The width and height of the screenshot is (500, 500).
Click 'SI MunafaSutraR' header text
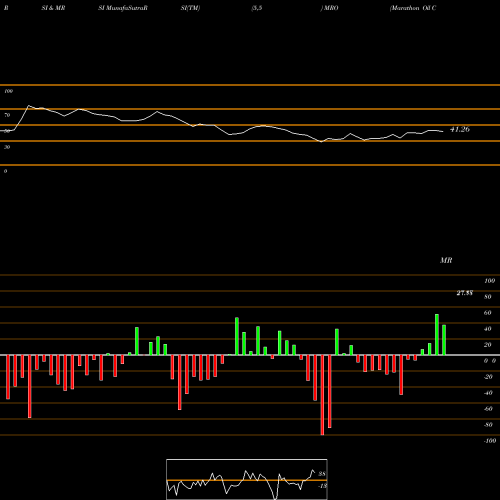pyautogui.click(x=123, y=8)
